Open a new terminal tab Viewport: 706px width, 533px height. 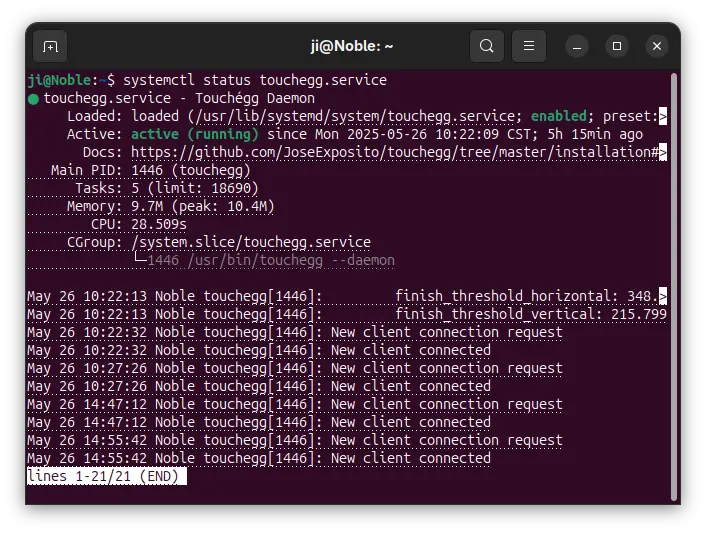point(50,46)
